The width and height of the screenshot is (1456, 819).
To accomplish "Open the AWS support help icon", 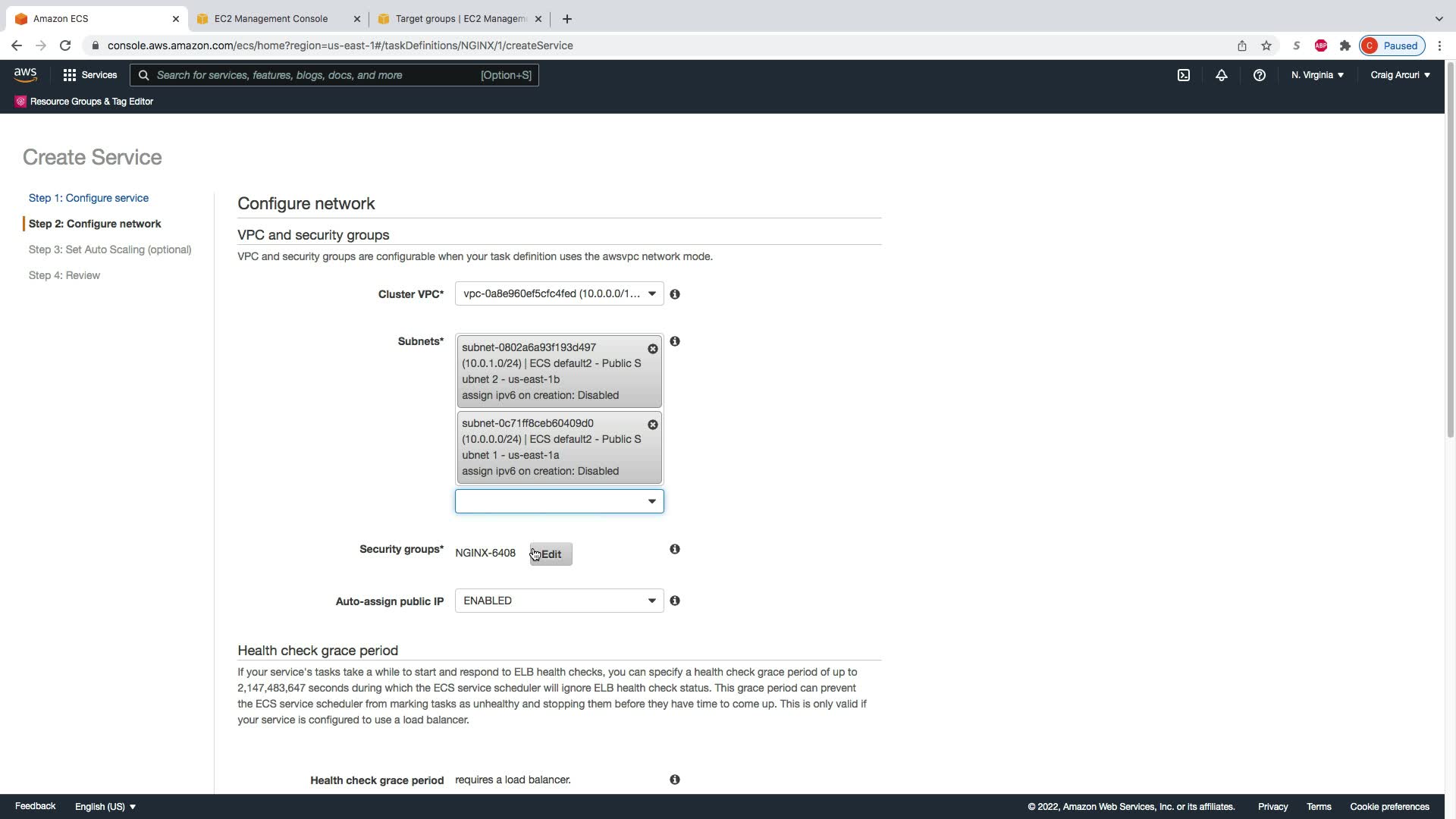I will point(1259,75).
